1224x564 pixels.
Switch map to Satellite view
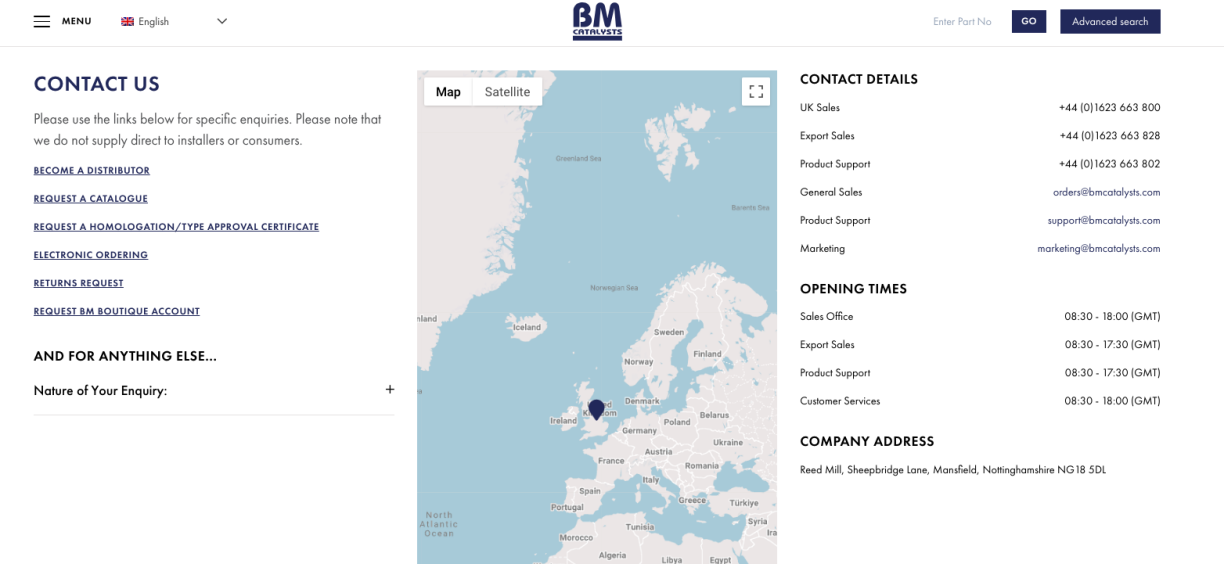[x=507, y=92]
